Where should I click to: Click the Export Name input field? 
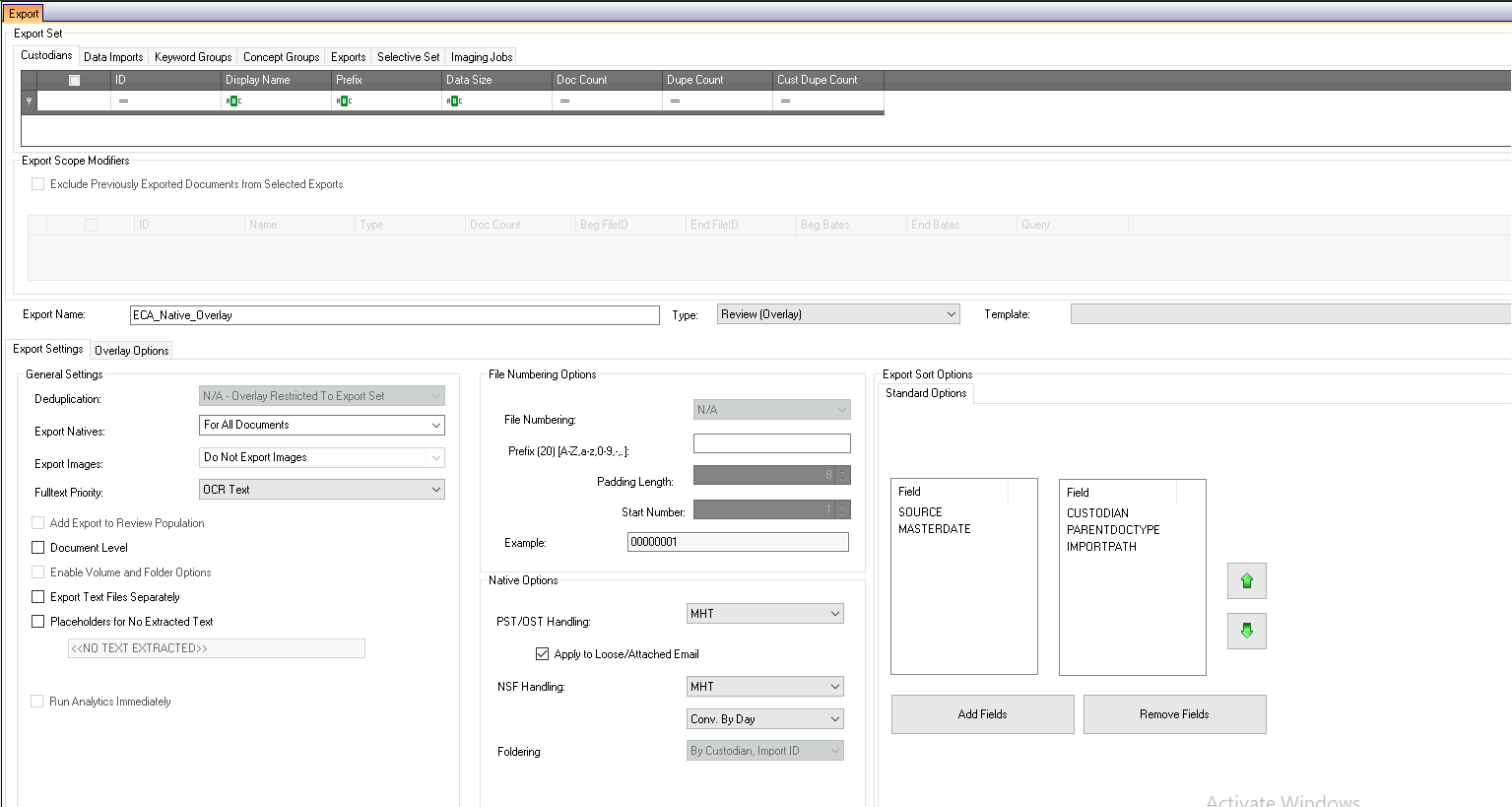coord(395,315)
